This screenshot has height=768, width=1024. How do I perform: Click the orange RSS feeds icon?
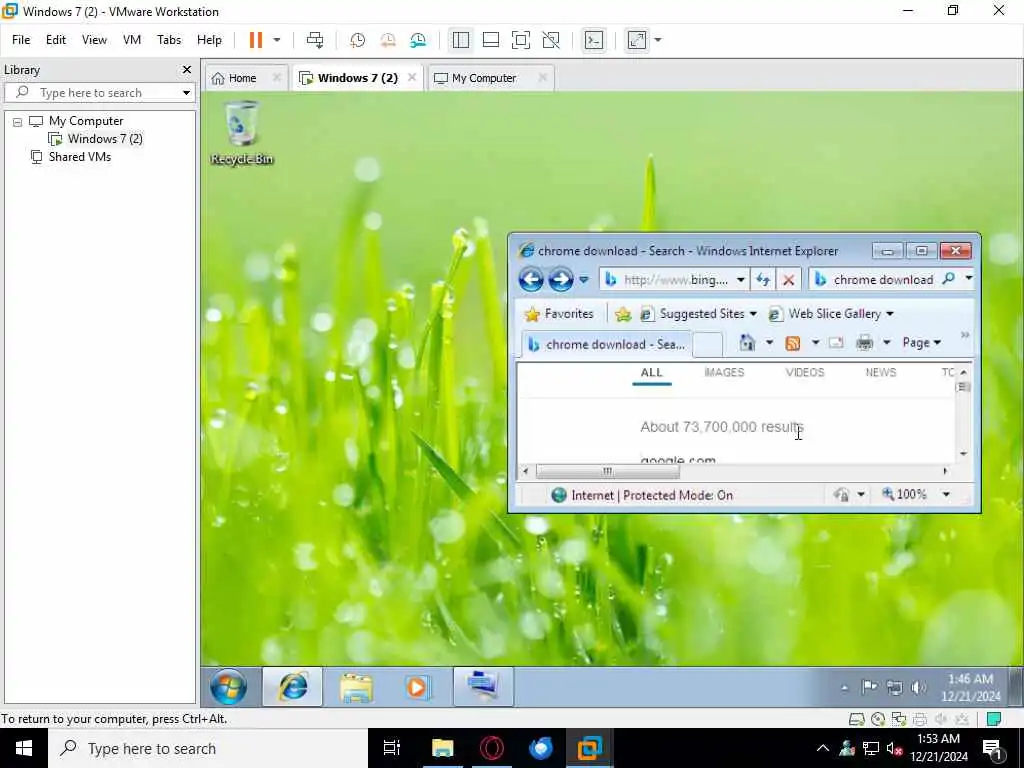coord(793,343)
